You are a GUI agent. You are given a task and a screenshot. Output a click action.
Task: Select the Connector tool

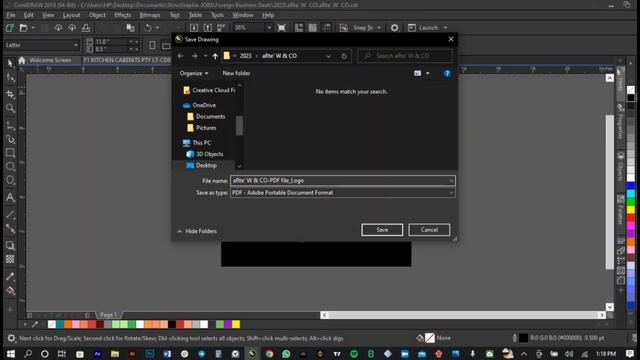[x=10, y=229]
